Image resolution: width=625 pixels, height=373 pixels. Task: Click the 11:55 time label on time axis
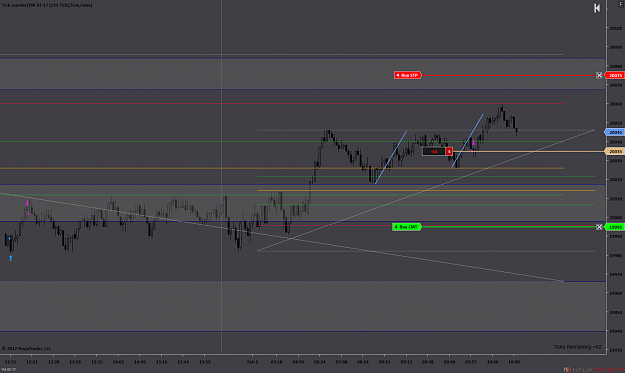tap(10, 362)
